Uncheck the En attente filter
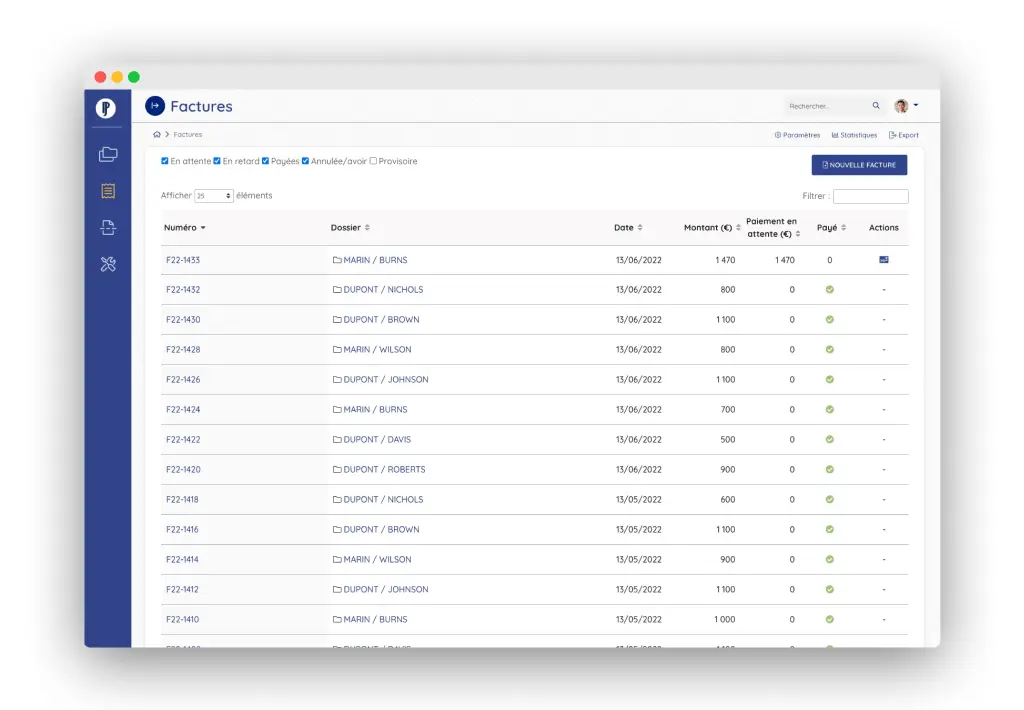1024x710 pixels. point(165,161)
